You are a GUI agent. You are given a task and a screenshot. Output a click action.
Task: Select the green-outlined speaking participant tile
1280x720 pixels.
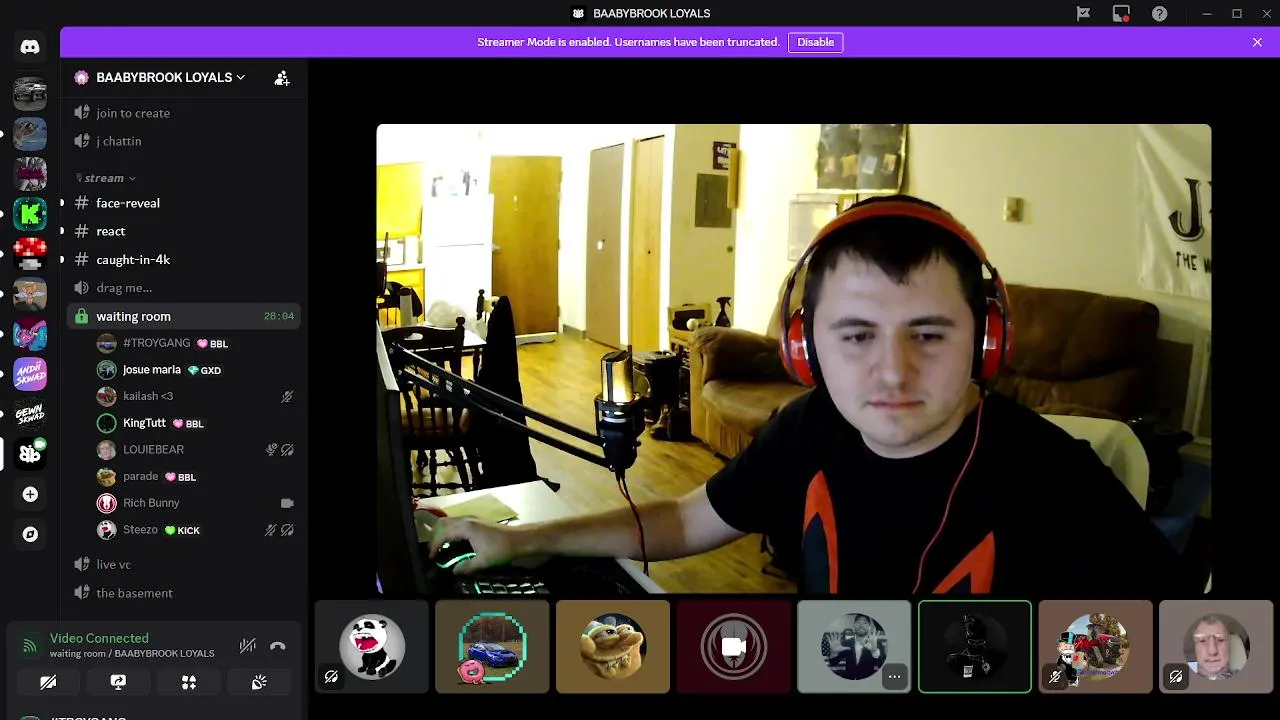click(975, 647)
